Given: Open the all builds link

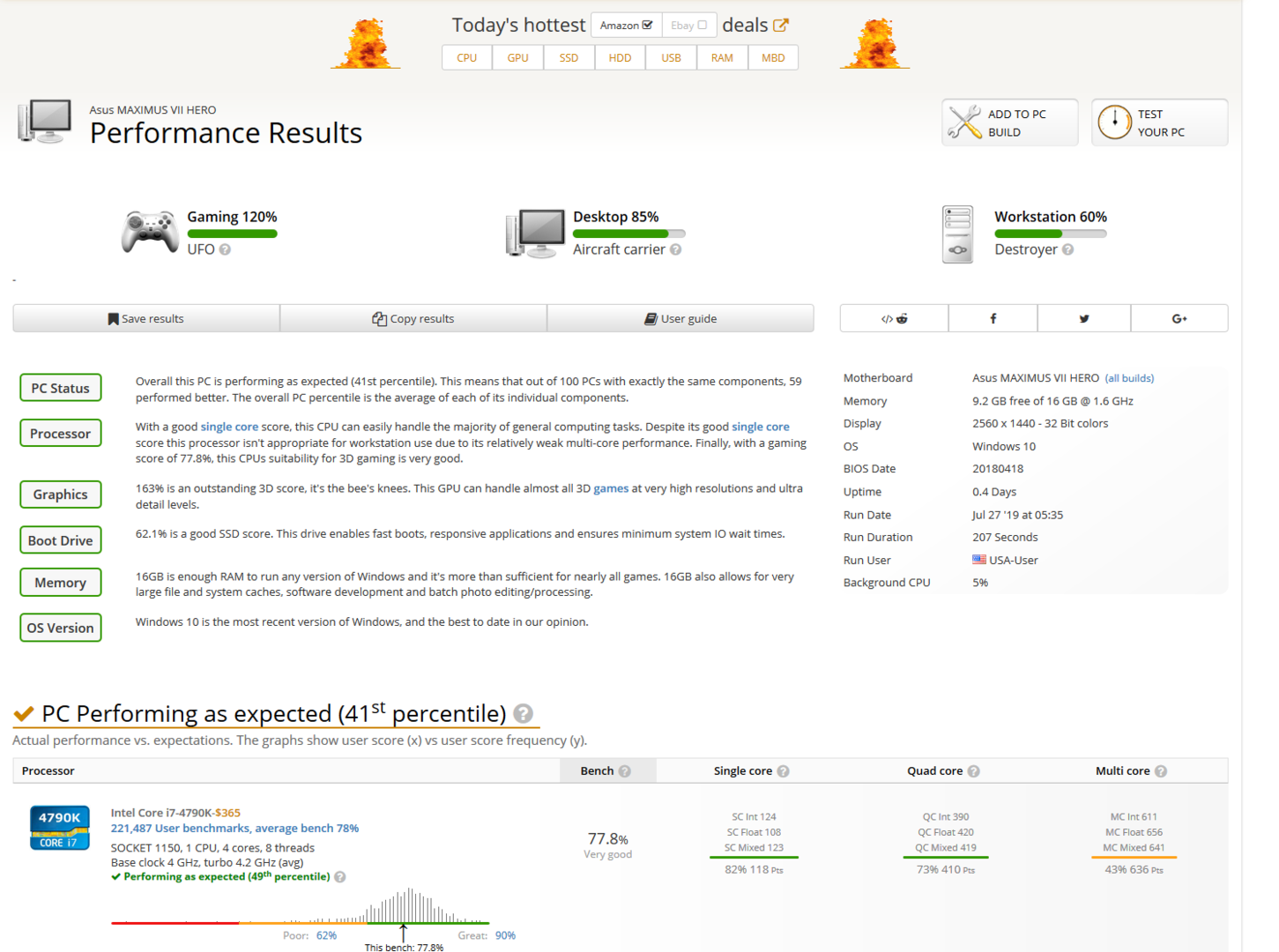Looking at the screenshot, I should [1130, 378].
